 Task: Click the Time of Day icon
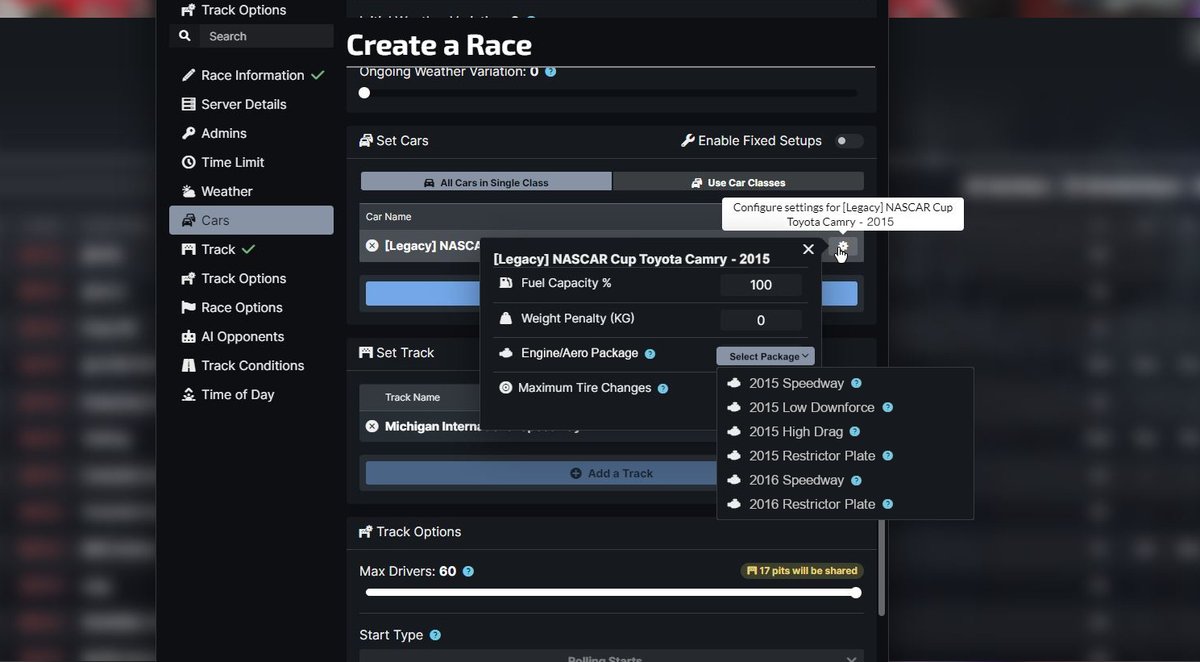click(188, 394)
